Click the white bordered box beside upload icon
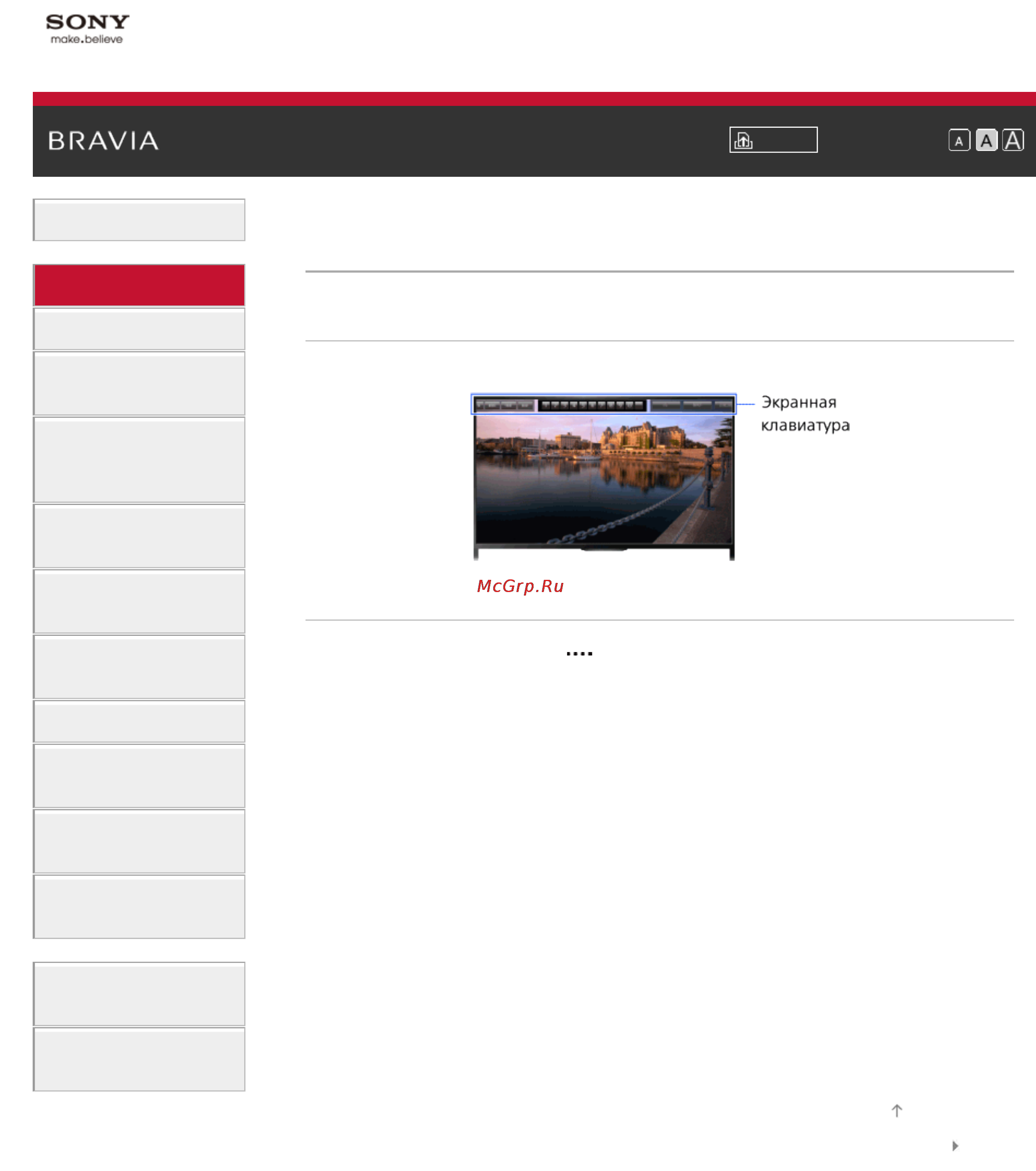 coord(773,140)
